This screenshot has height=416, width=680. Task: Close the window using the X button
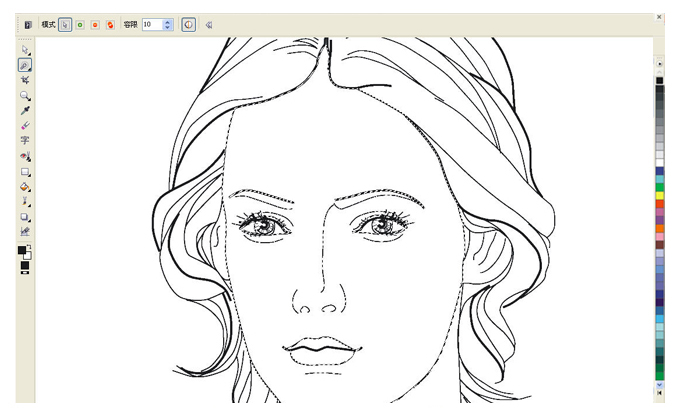(x=659, y=17)
